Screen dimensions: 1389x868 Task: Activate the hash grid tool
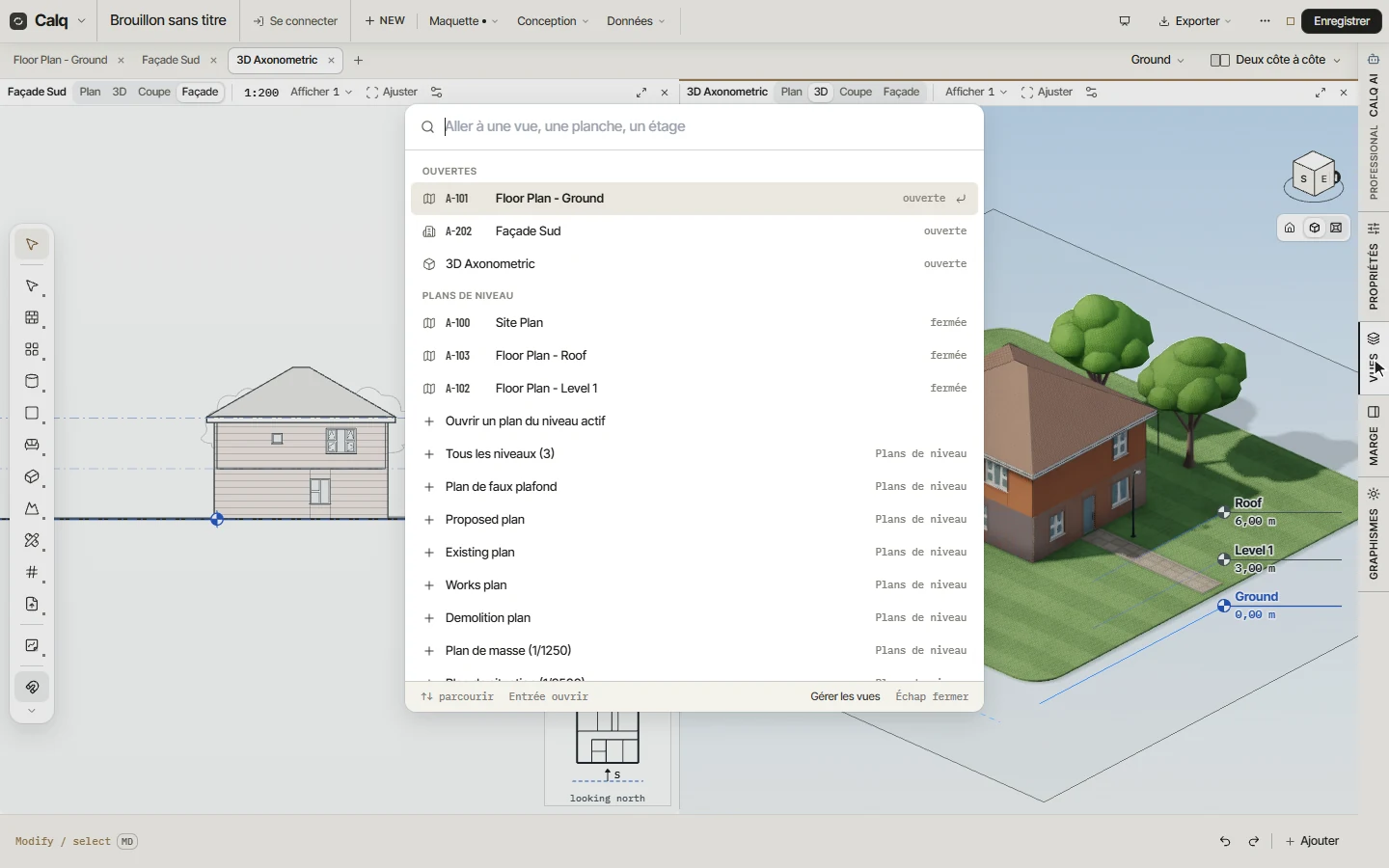tap(32, 572)
